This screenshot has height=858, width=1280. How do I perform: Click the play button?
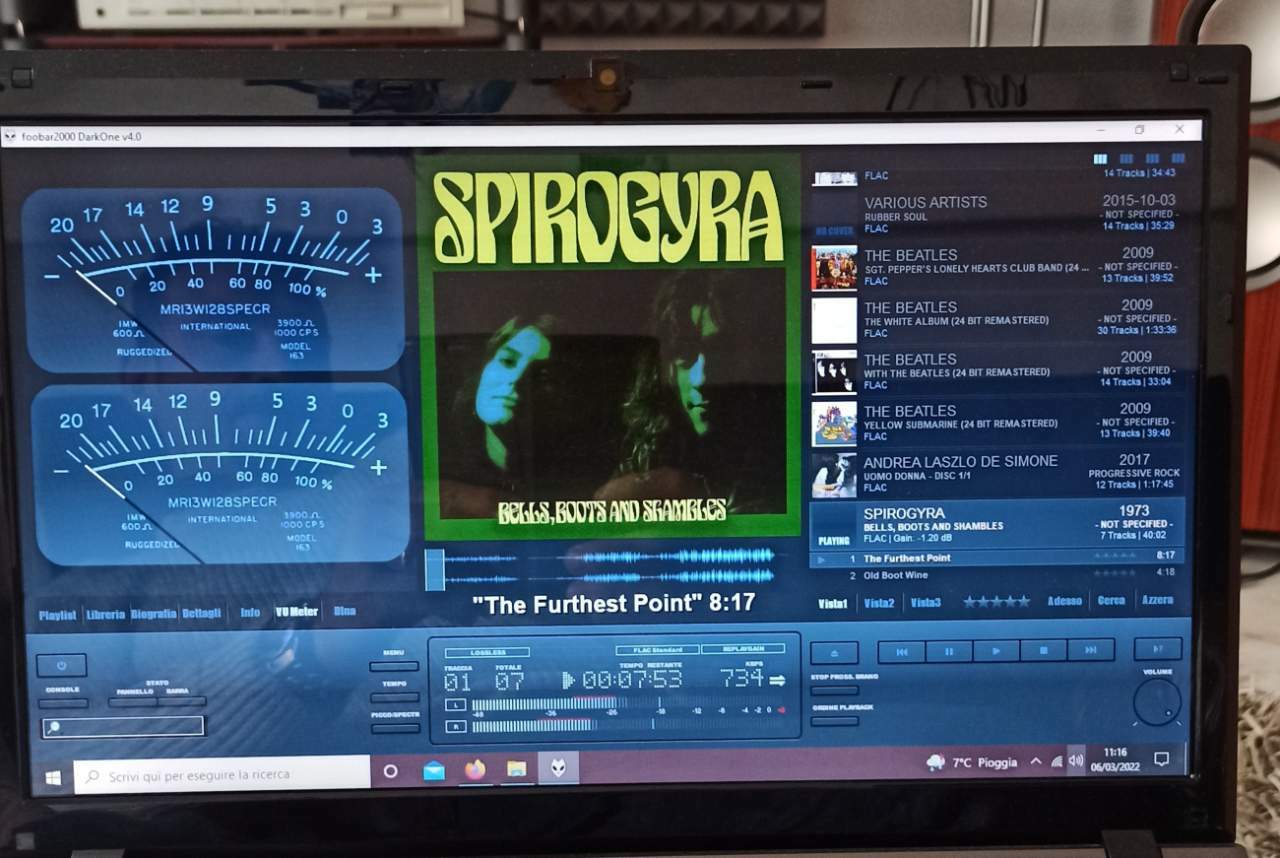coord(996,650)
